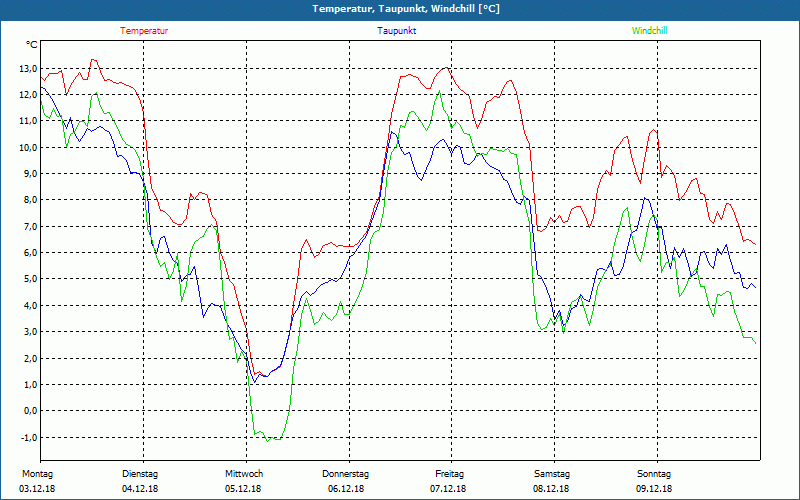Click the '11,0' y-axis value
800x500 pixels.
(28, 121)
